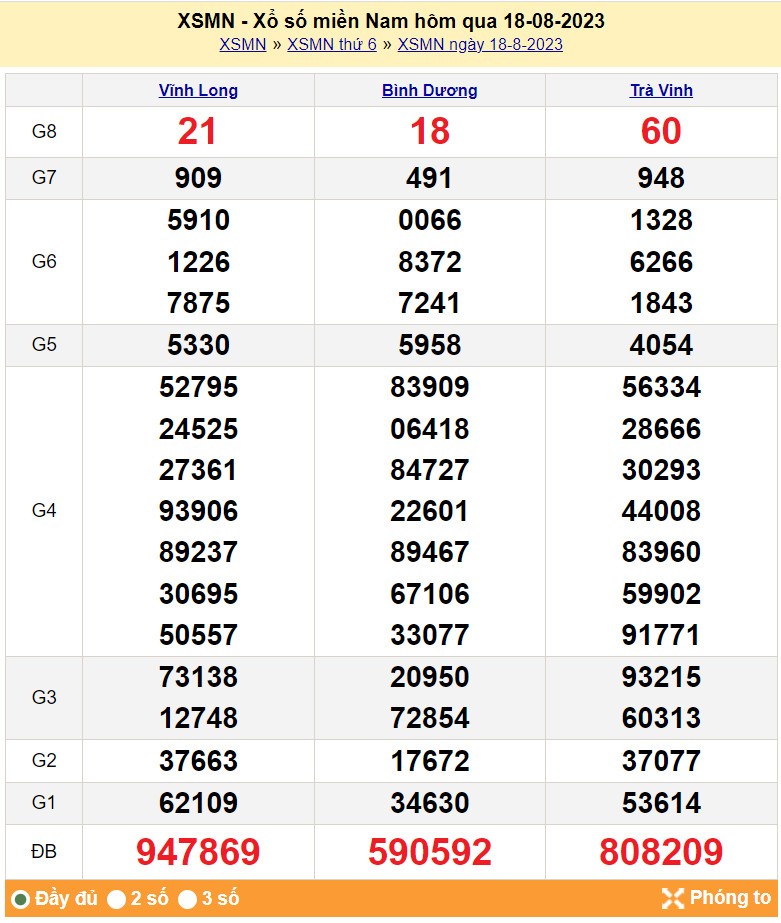Viewport: 781px width, 923px height.
Task: Click the G1 row label
Action: (x=44, y=803)
